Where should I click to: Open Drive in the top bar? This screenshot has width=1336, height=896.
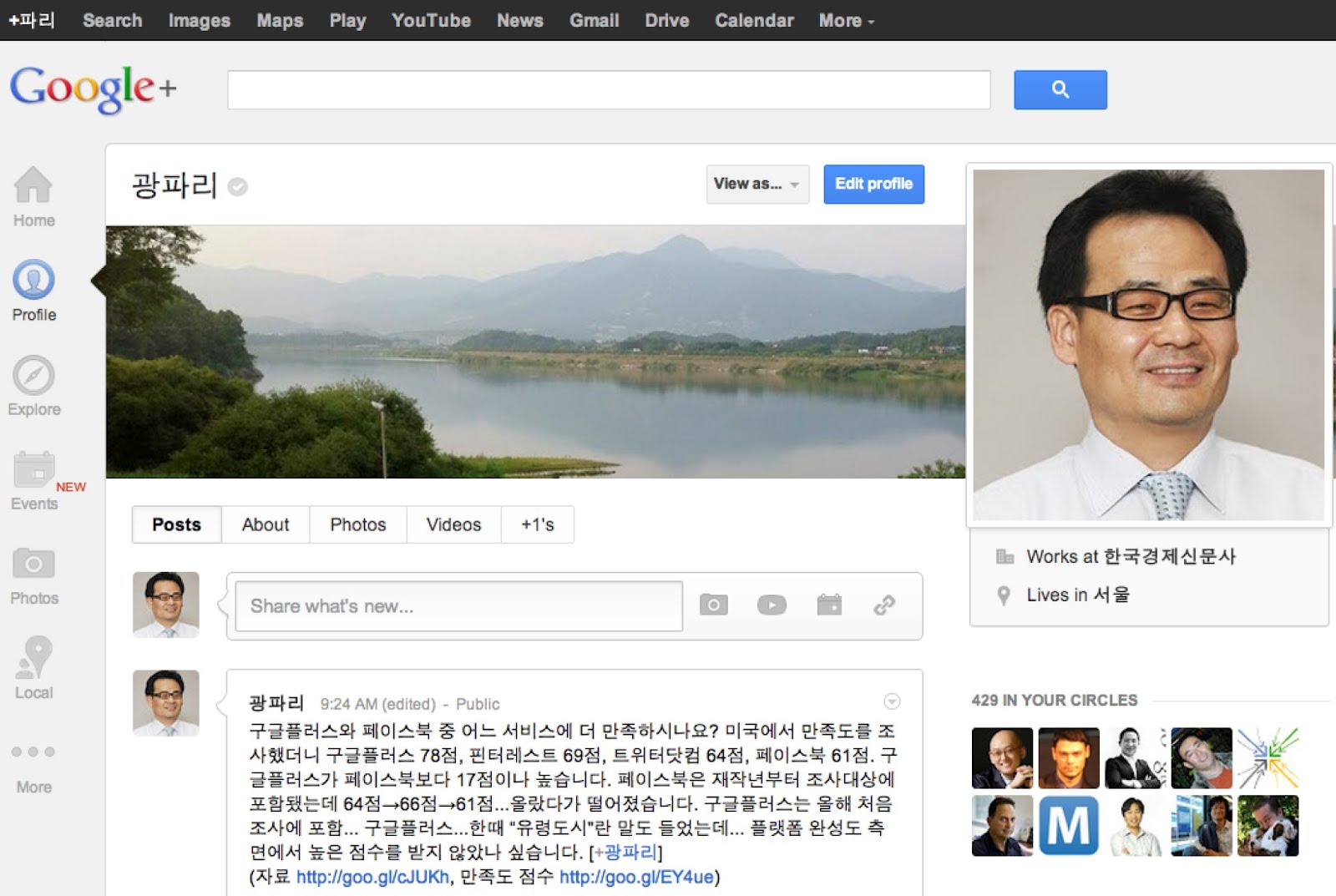point(667,20)
